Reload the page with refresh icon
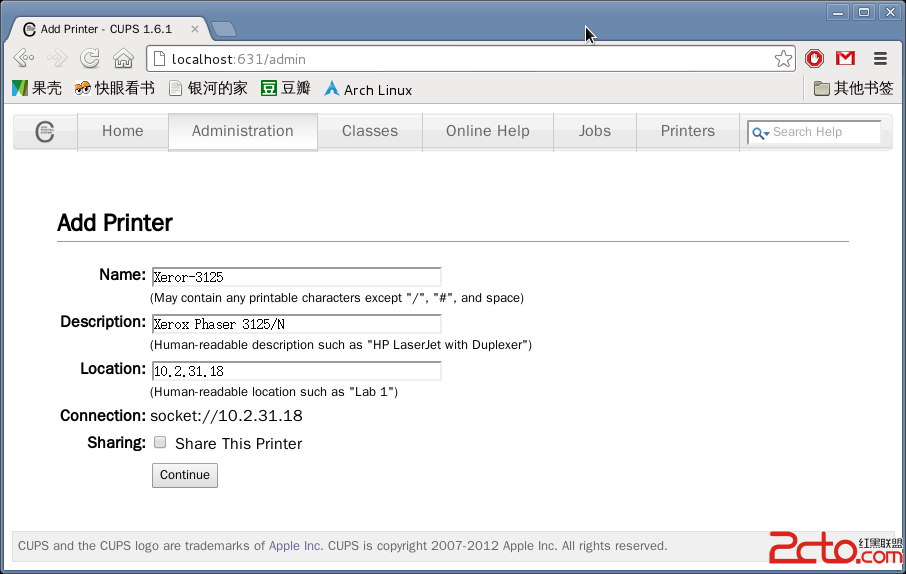 pos(90,58)
